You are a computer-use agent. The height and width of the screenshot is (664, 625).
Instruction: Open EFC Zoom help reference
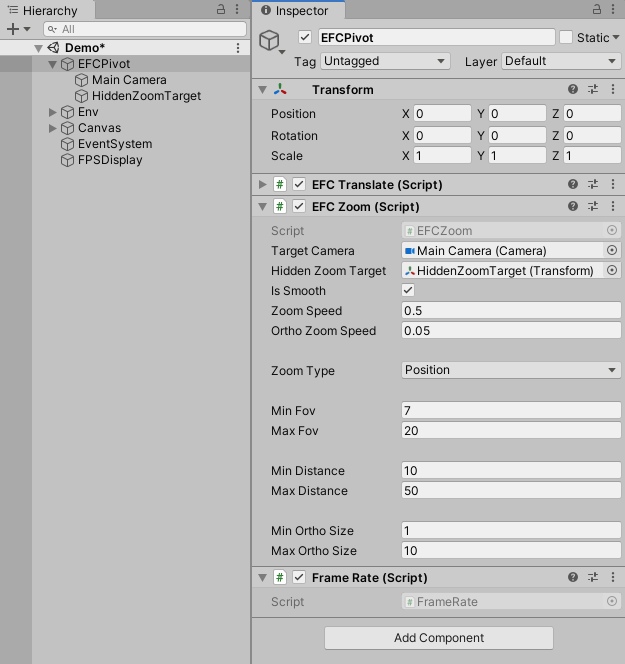tap(572, 206)
